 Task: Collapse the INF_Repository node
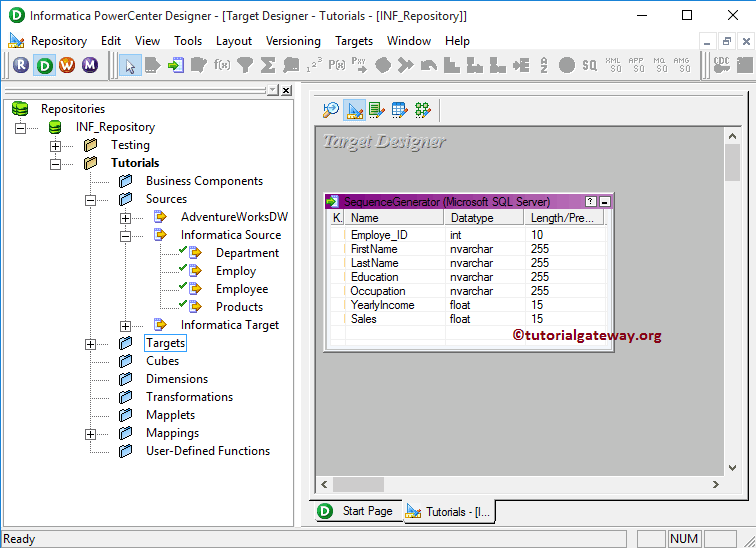(20, 128)
